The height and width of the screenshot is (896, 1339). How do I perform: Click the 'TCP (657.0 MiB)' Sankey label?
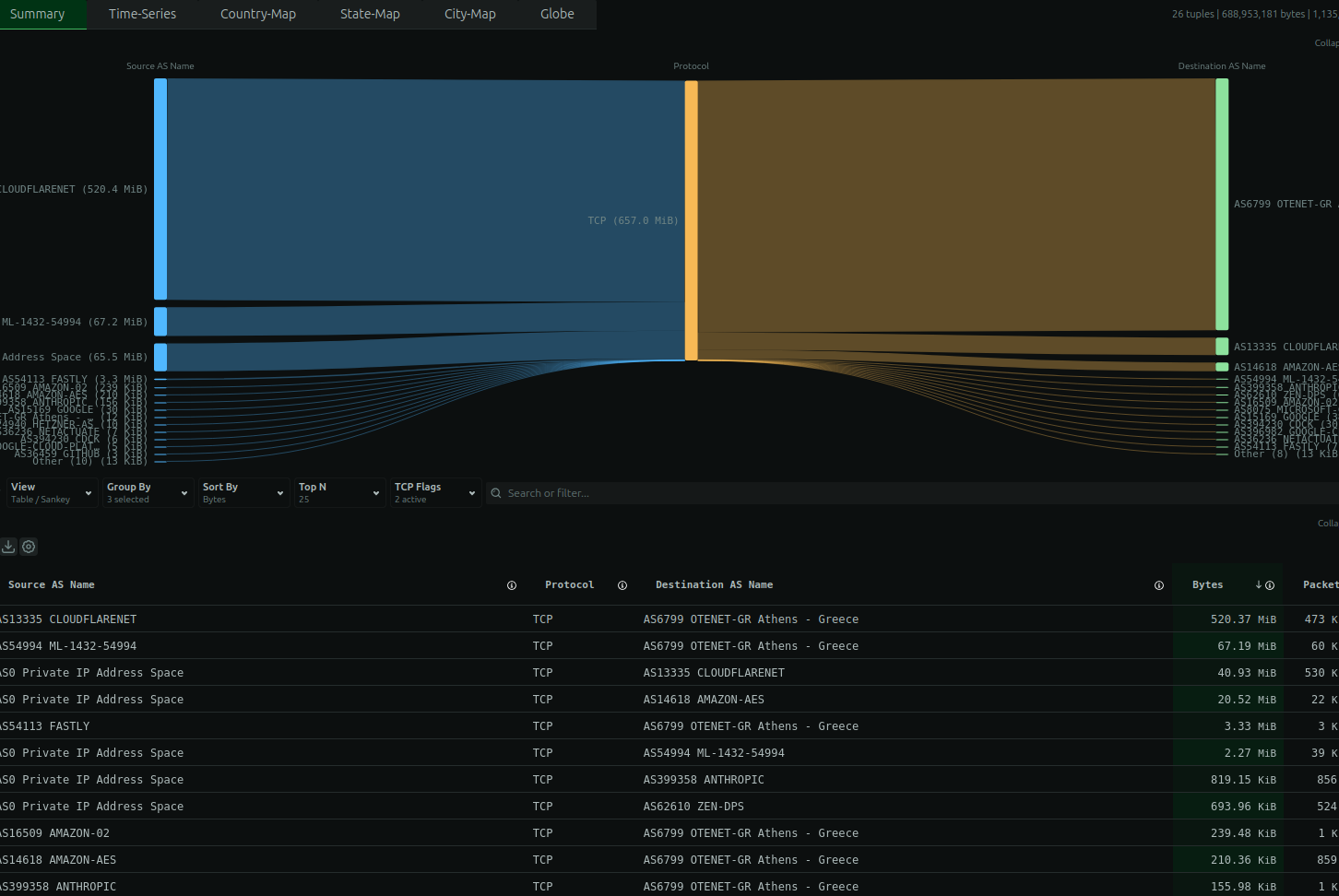point(633,221)
